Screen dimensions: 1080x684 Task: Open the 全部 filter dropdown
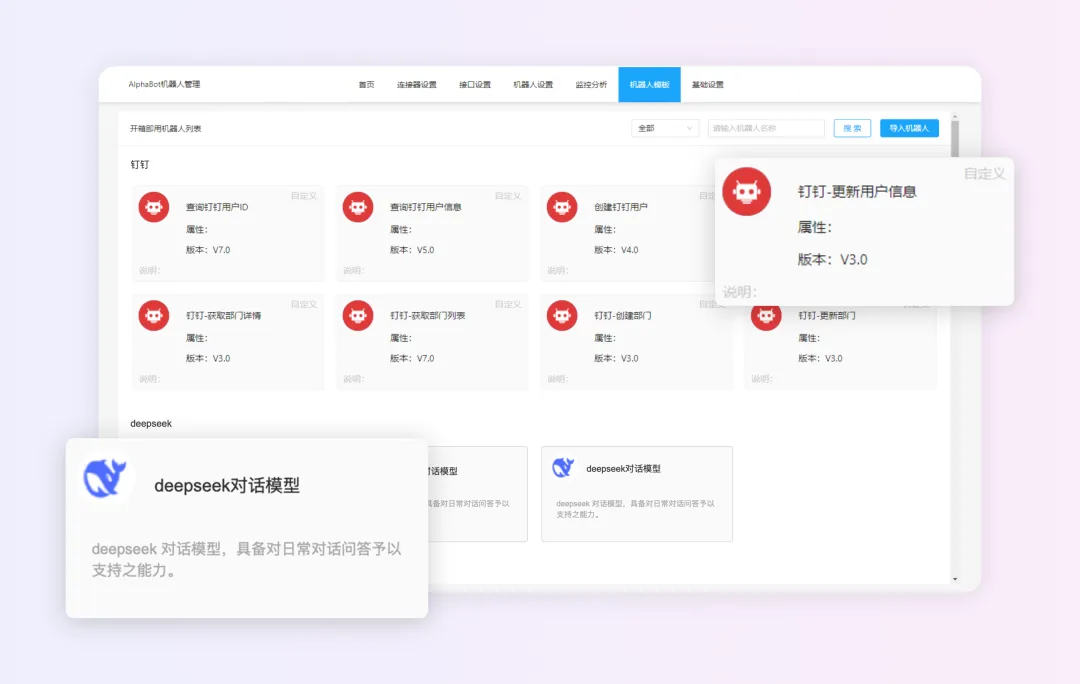coord(665,128)
